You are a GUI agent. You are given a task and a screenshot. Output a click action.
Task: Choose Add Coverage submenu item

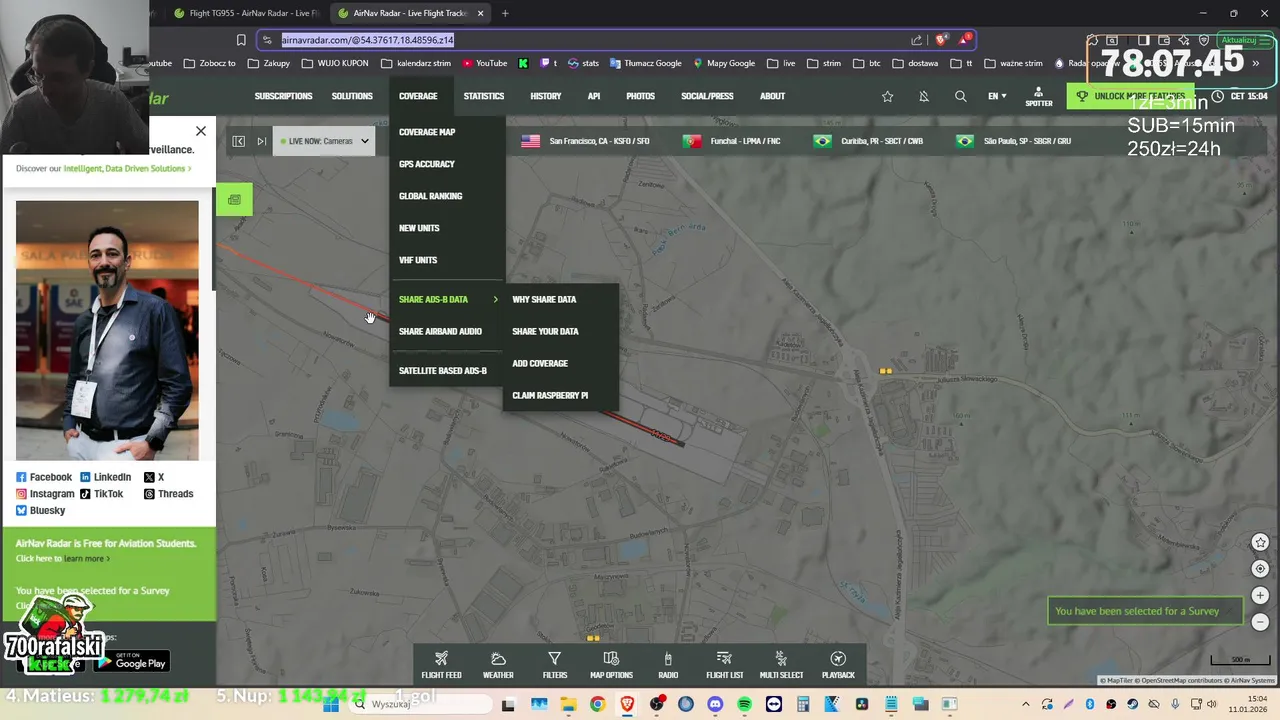tap(540, 363)
